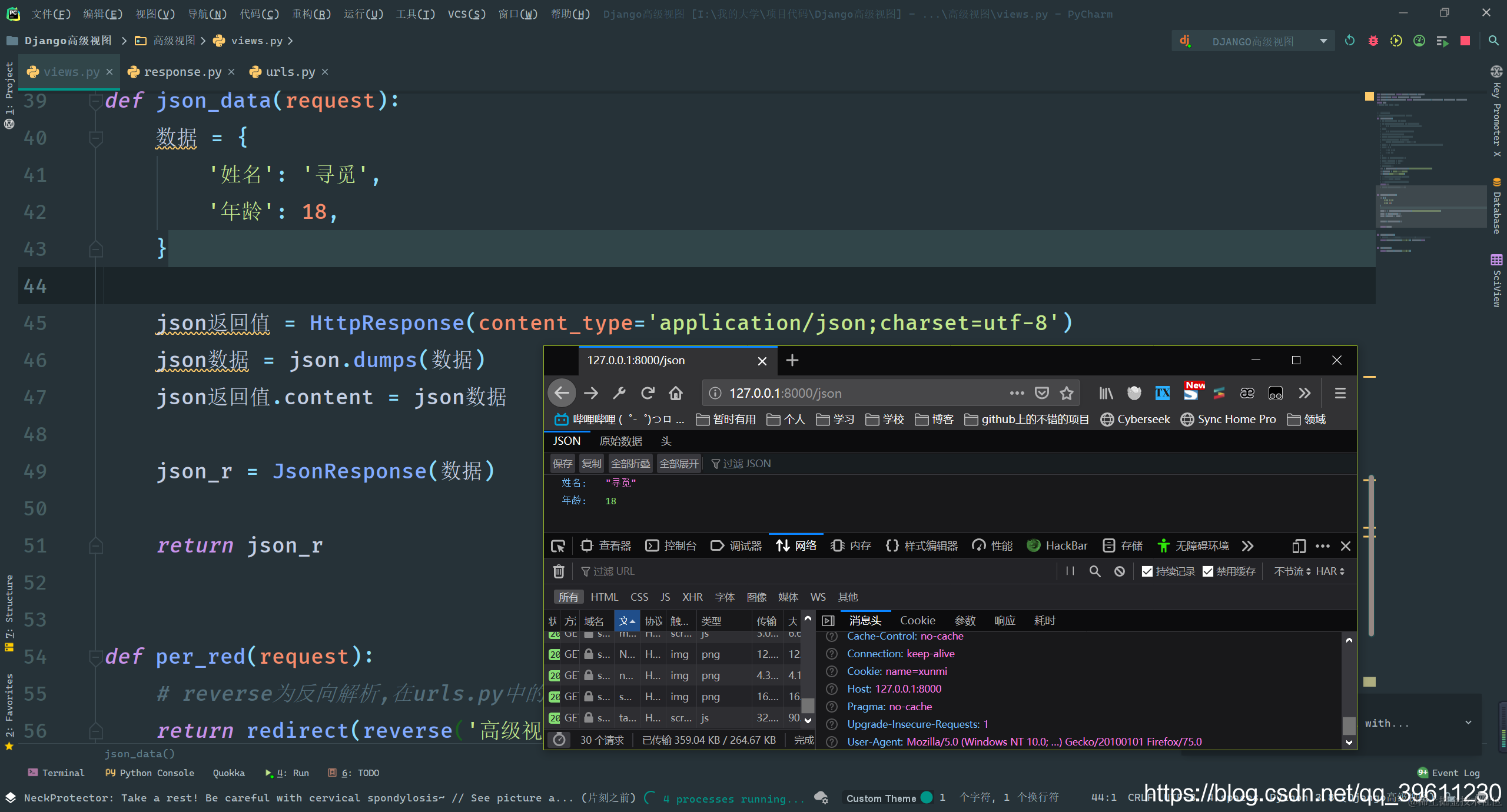
Task: Open Firefox library icon
Action: click(1106, 393)
